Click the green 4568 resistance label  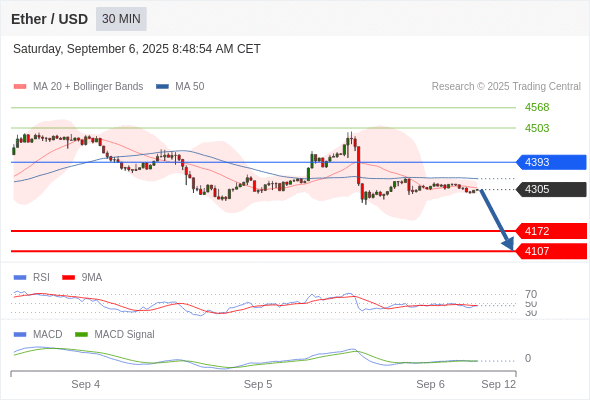537,108
